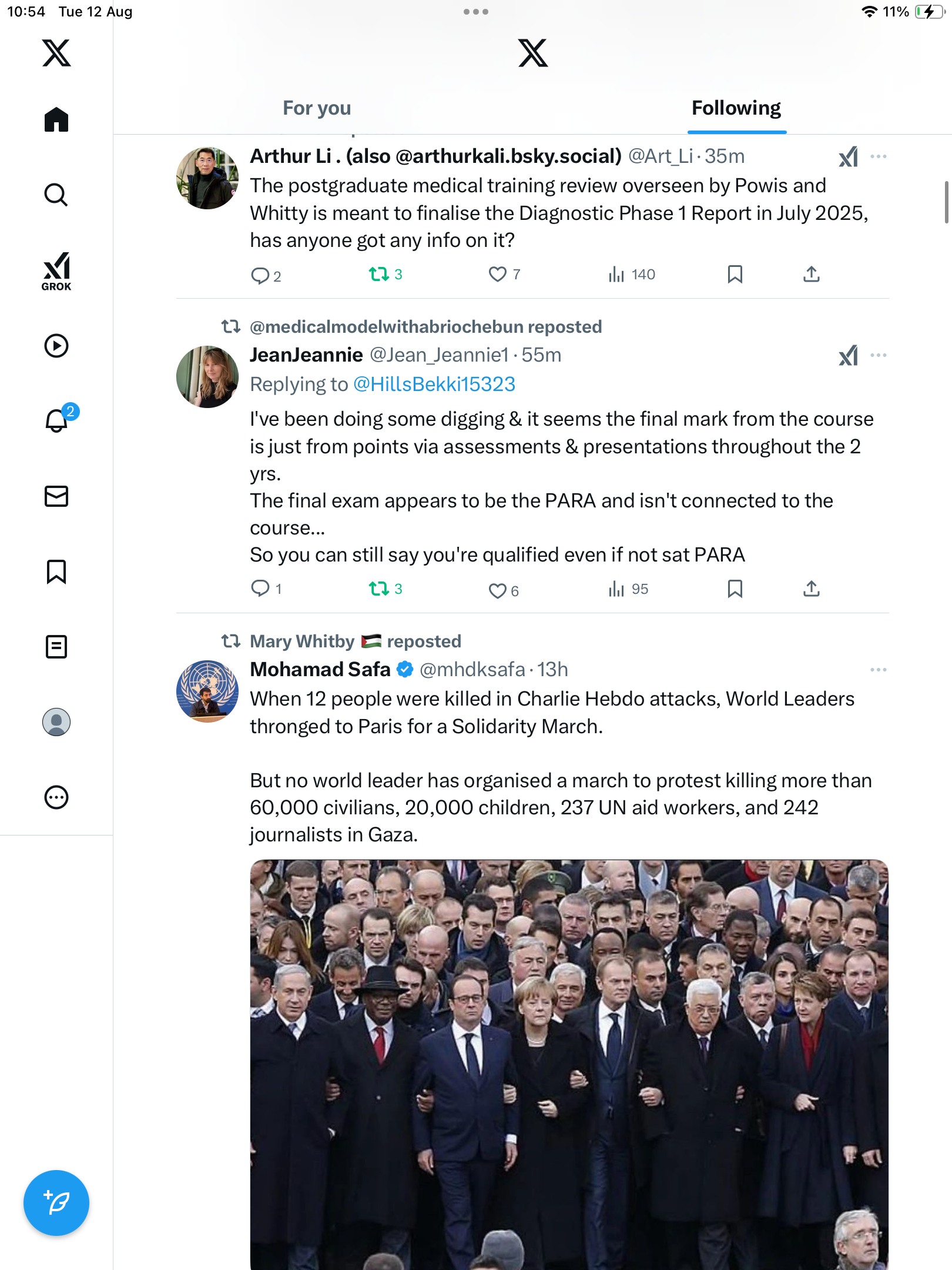Like Arthur Li's post
The height and width of the screenshot is (1270, 952).
click(x=498, y=275)
